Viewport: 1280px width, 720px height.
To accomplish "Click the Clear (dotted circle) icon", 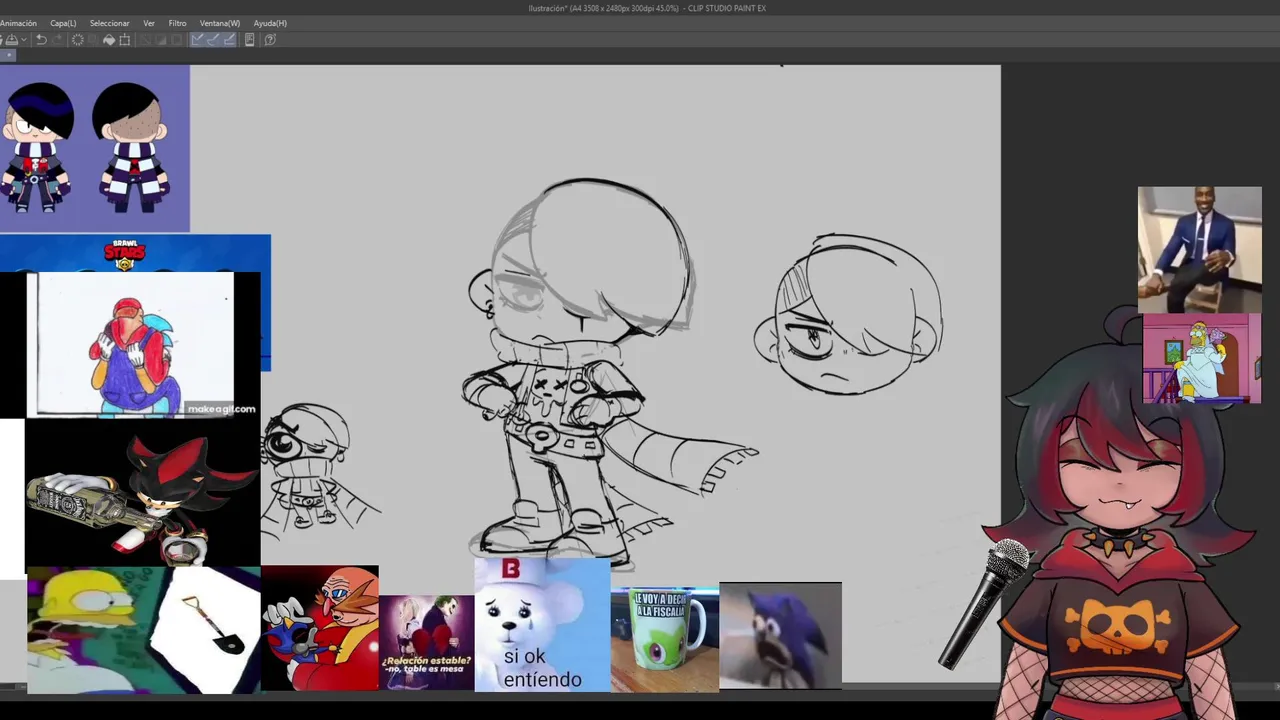I will pyautogui.click(x=78, y=40).
